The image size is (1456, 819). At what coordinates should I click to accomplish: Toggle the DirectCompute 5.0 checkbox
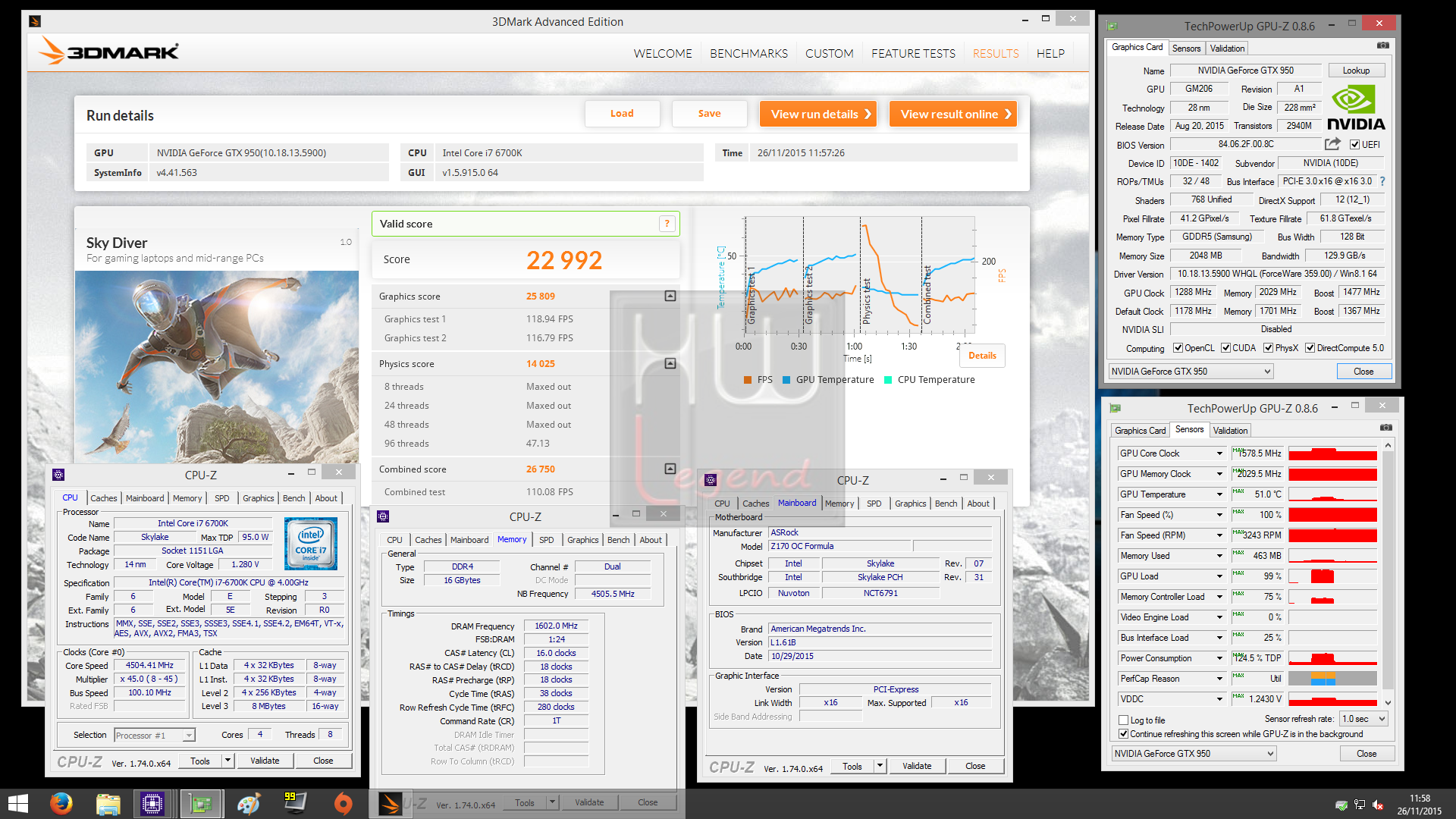click(1310, 348)
